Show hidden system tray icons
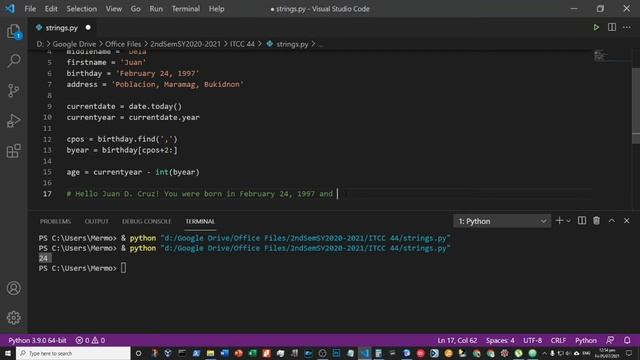 click(544, 353)
